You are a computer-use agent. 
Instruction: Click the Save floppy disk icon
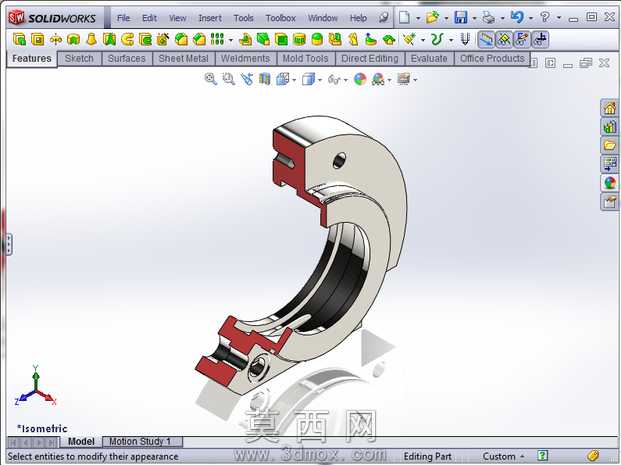[x=461, y=17]
